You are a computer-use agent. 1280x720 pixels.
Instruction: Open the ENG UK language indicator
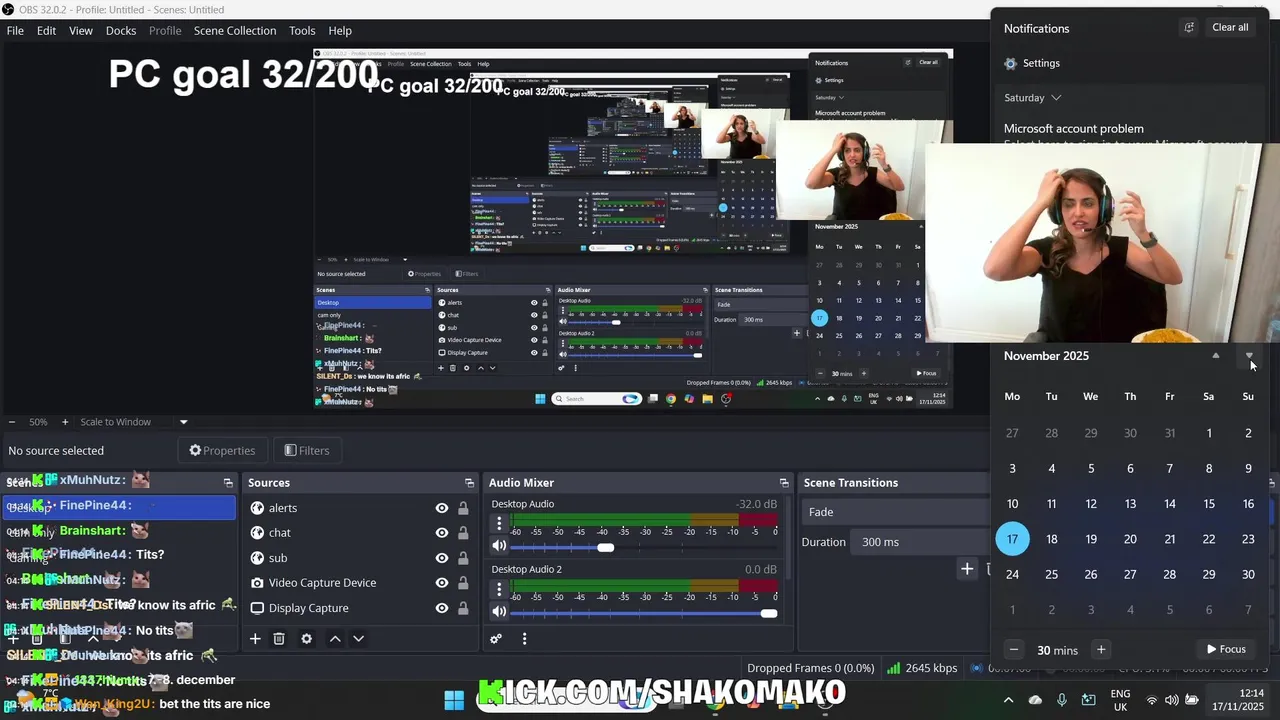[1120, 700]
